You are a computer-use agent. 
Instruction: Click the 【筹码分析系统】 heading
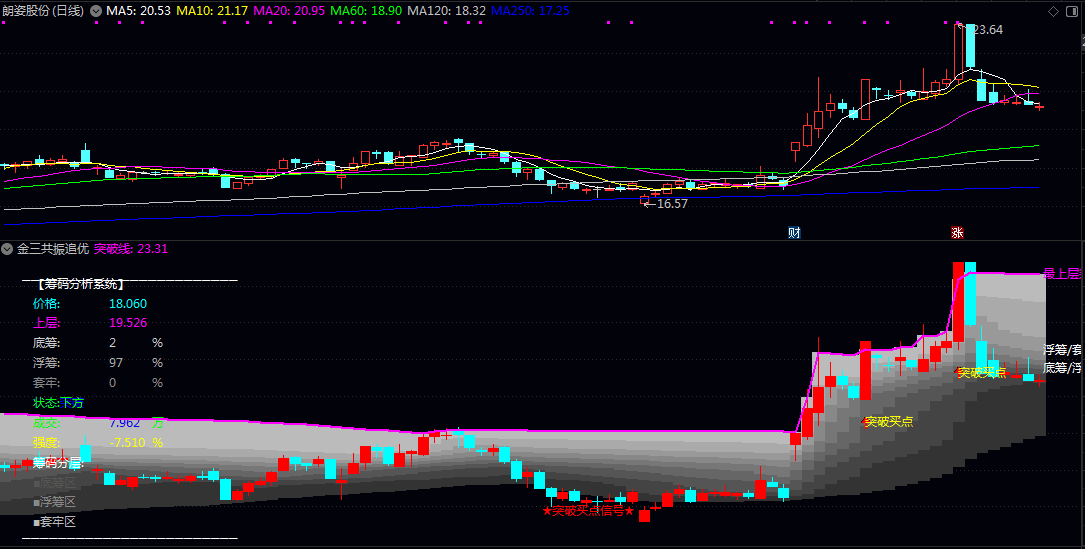[x=81, y=284]
